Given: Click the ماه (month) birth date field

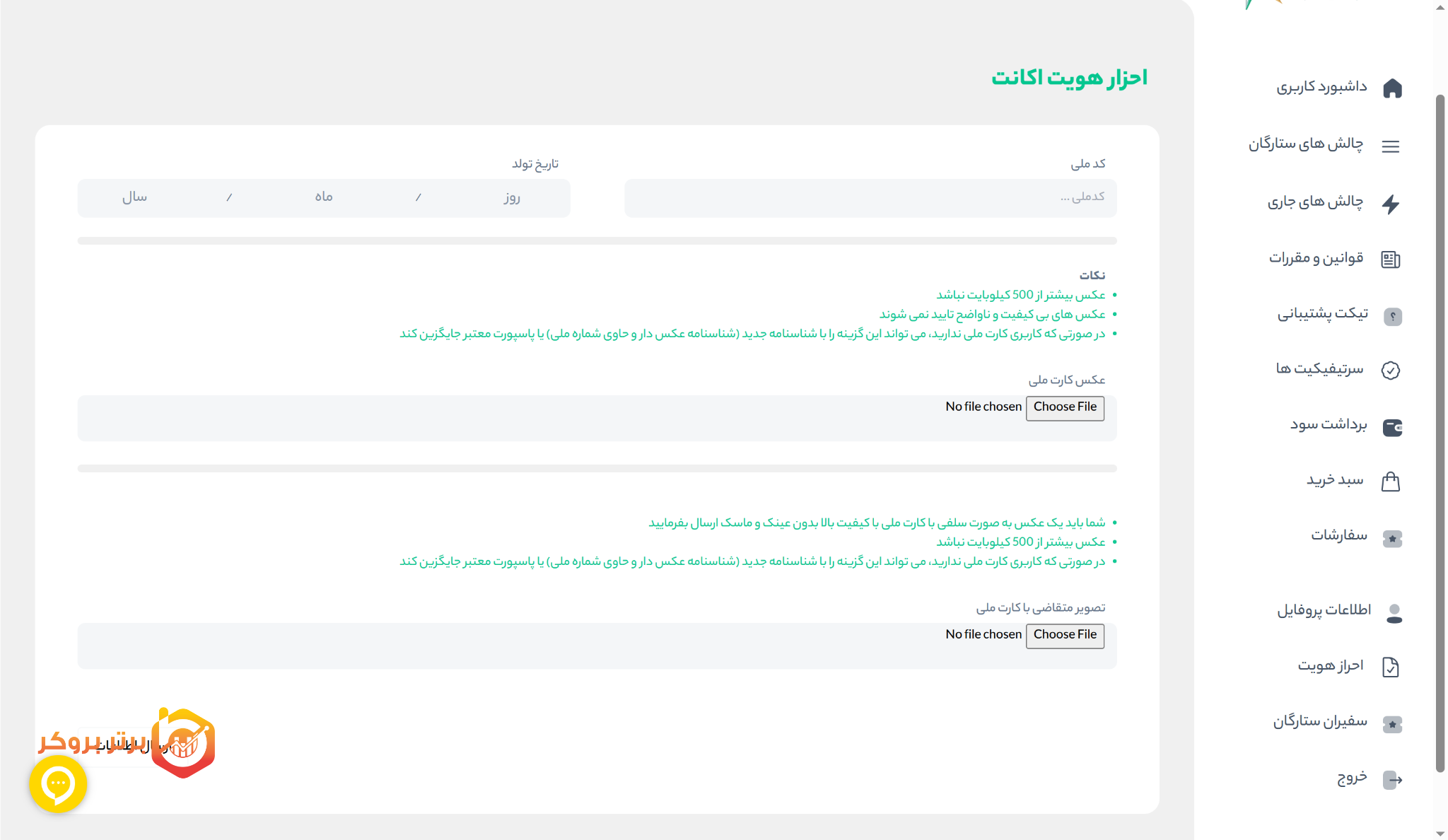Looking at the screenshot, I should tap(324, 197).
